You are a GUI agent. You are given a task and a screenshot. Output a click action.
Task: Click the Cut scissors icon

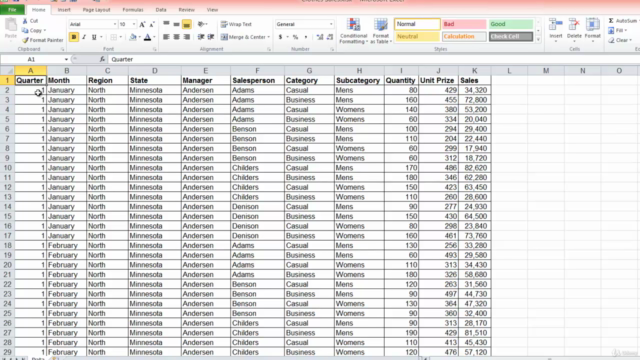[x=25, y=21]
